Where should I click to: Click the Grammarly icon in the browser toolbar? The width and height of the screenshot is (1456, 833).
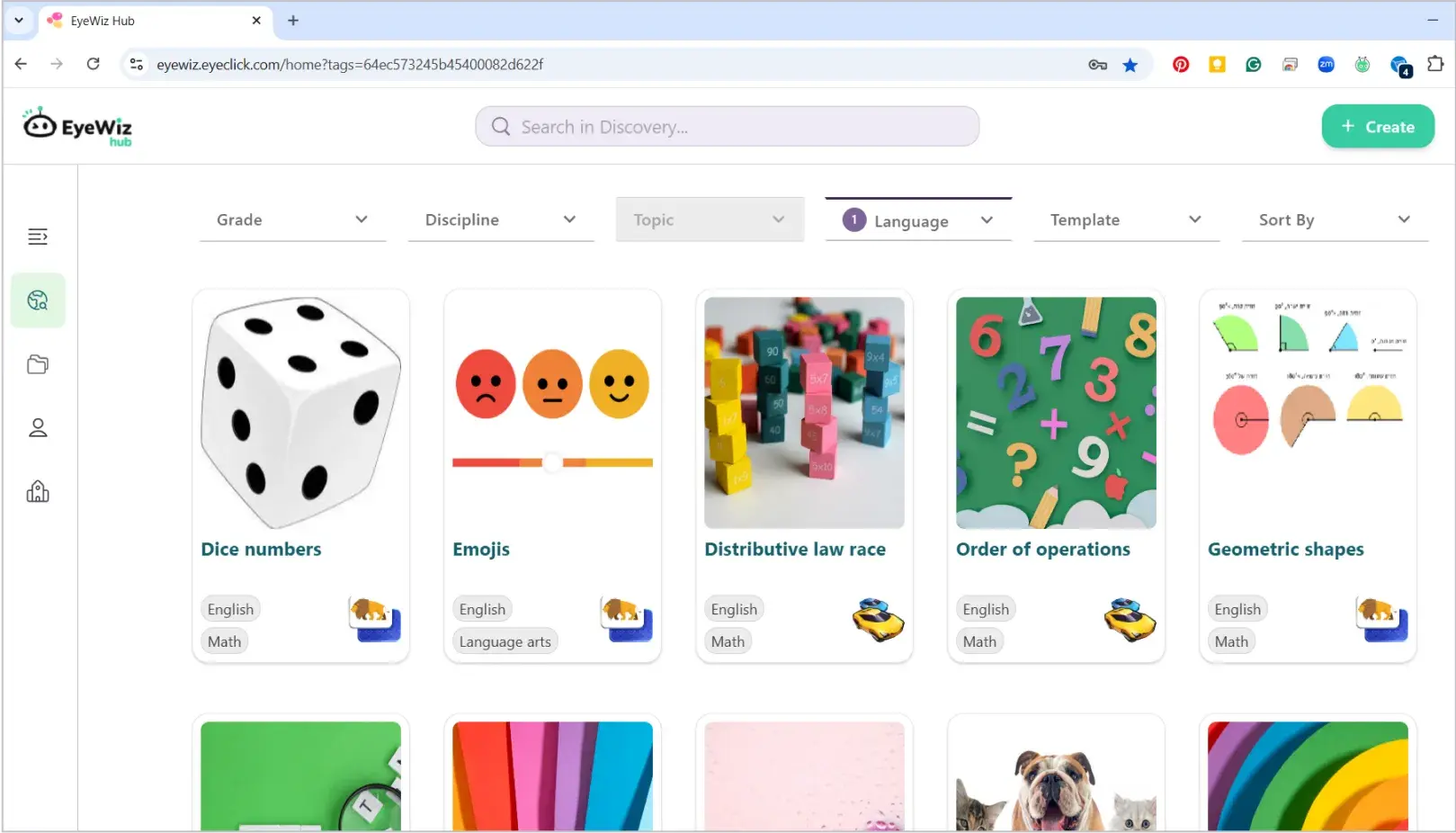[x=1253, y=64]
